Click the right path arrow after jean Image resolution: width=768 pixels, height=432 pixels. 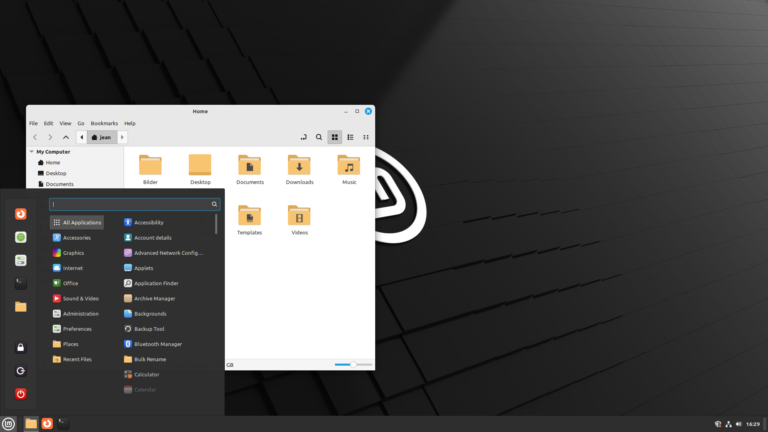tap(122, 137)
